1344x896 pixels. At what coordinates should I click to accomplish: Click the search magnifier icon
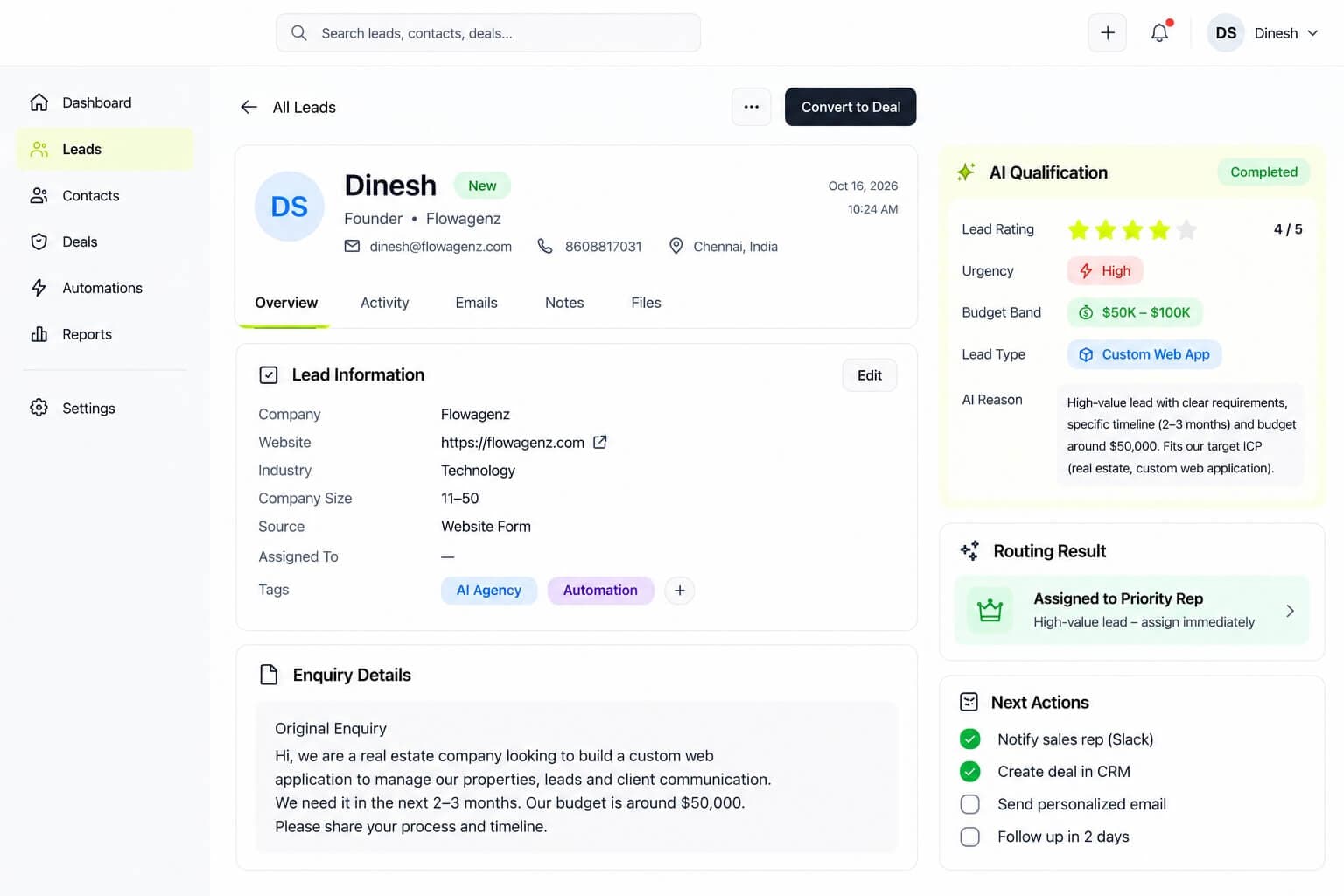click(x=299, y=33)
